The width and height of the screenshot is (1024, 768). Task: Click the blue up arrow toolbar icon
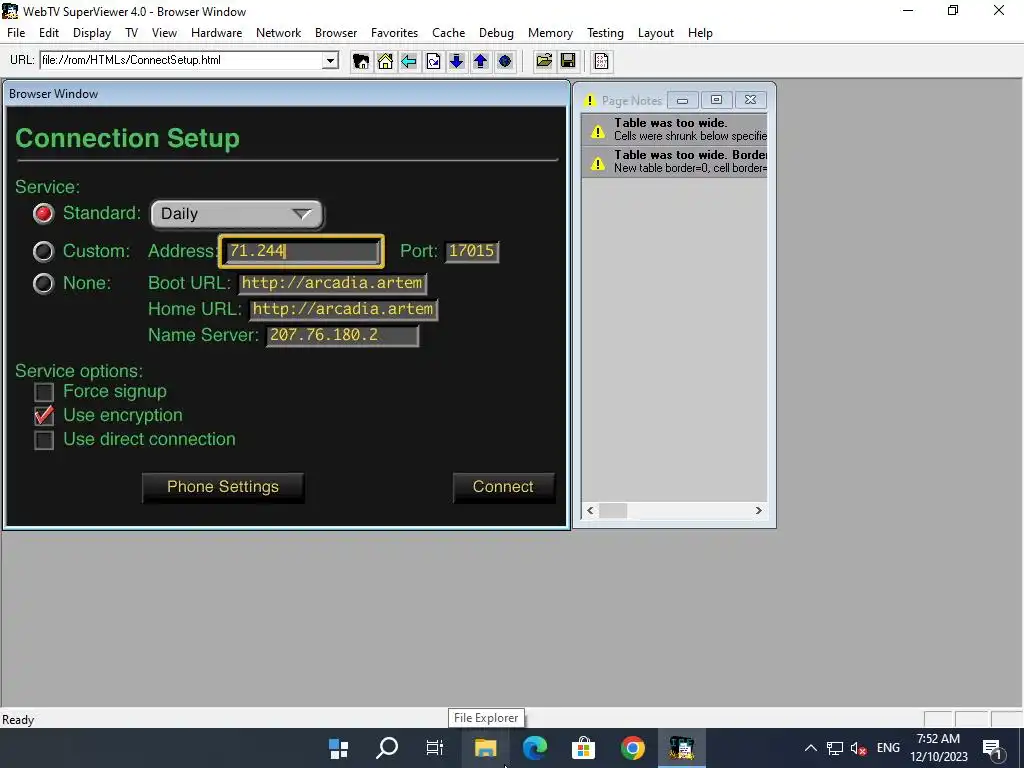click(x=481, y=61)
